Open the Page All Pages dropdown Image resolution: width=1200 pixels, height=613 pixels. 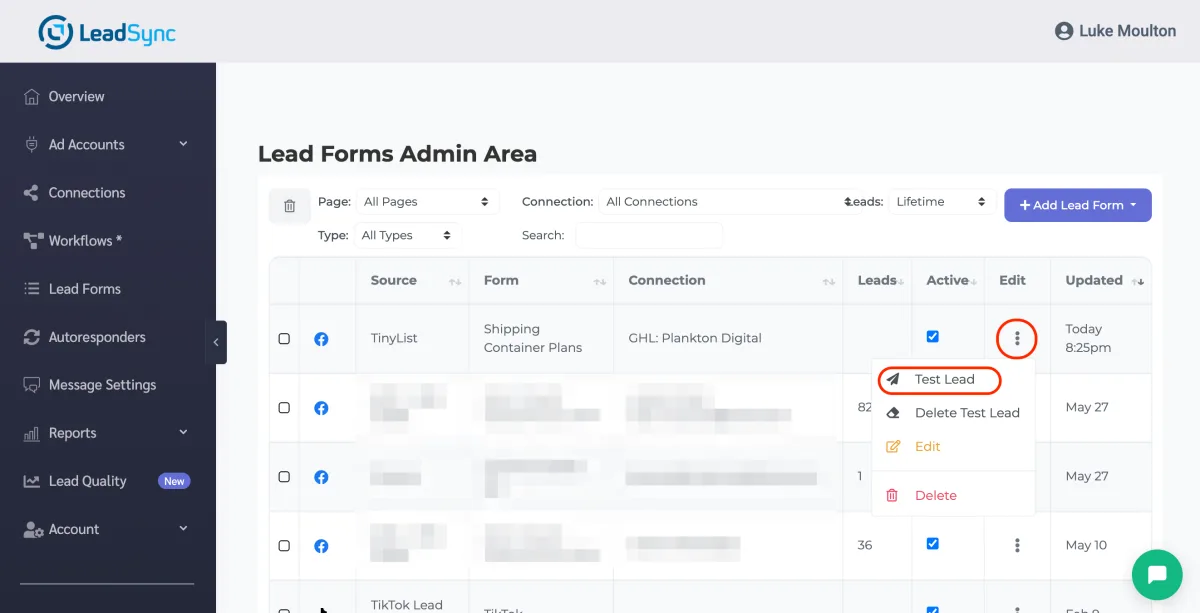click(x=427, y=202)
